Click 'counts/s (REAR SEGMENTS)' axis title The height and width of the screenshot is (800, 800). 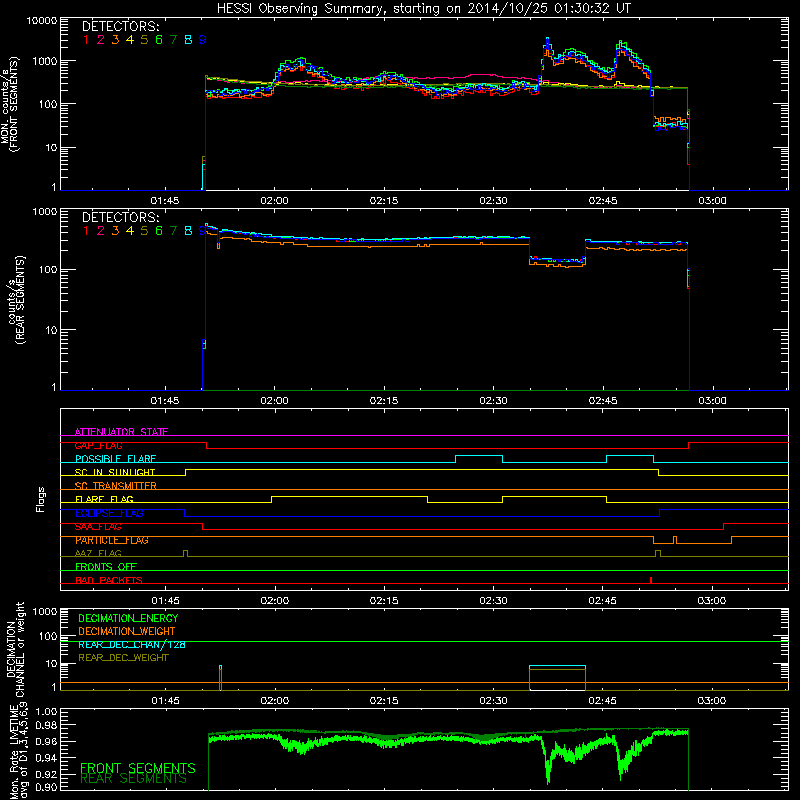pyautogui.click(x=16, y=300)
